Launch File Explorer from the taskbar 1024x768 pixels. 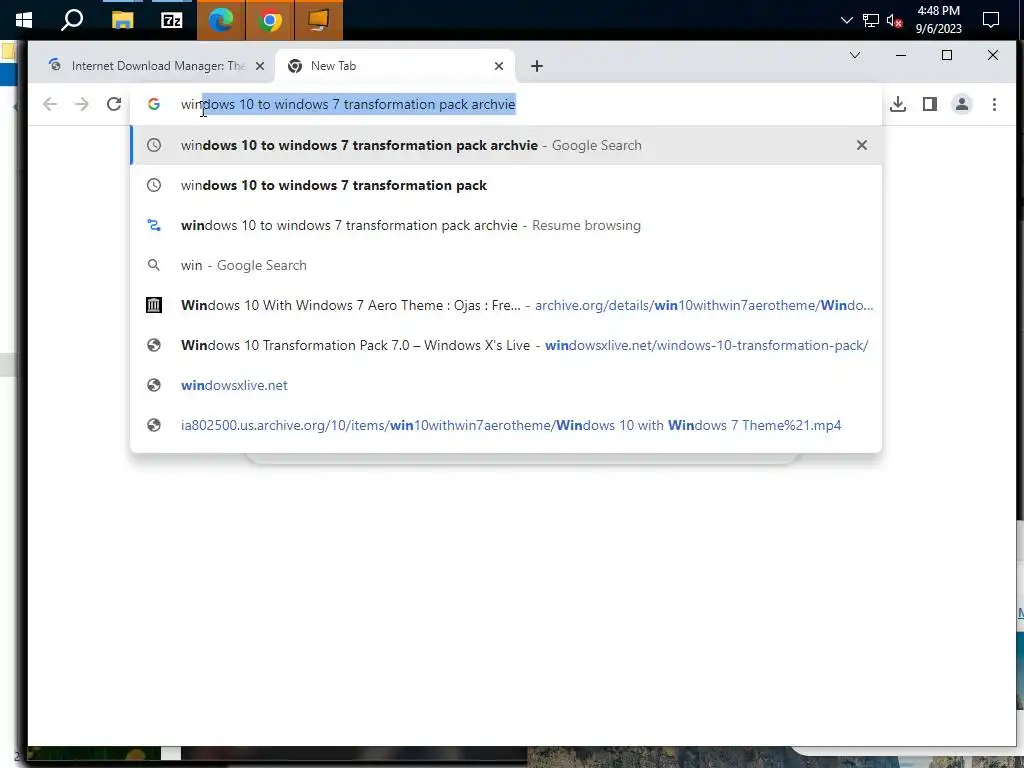click(122, 20)
